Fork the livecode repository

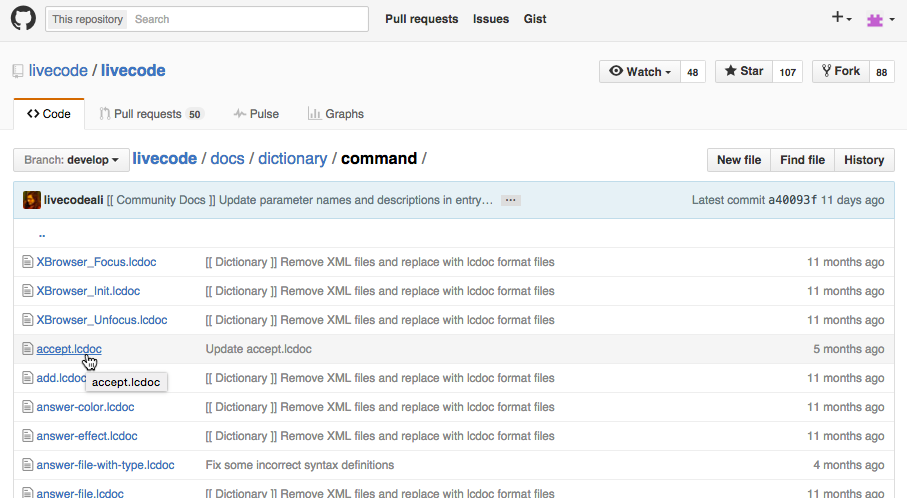pos(840,72)
